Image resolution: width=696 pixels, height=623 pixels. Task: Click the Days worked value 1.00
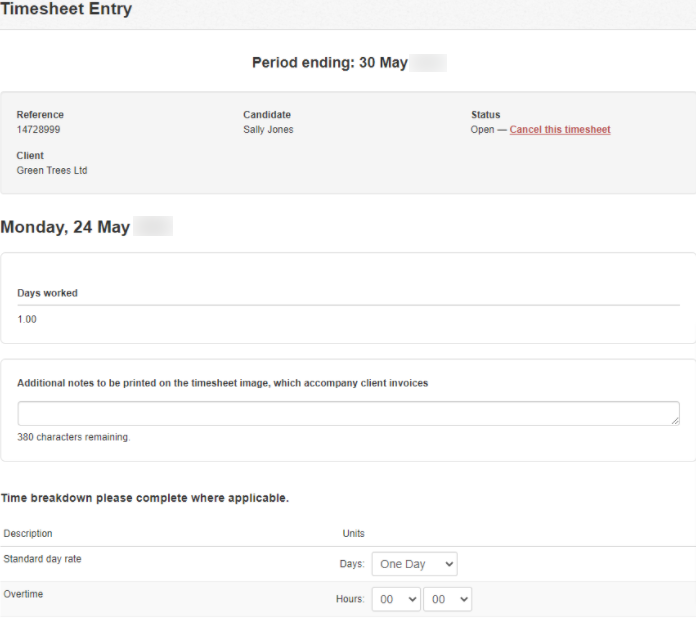(27, 319)
